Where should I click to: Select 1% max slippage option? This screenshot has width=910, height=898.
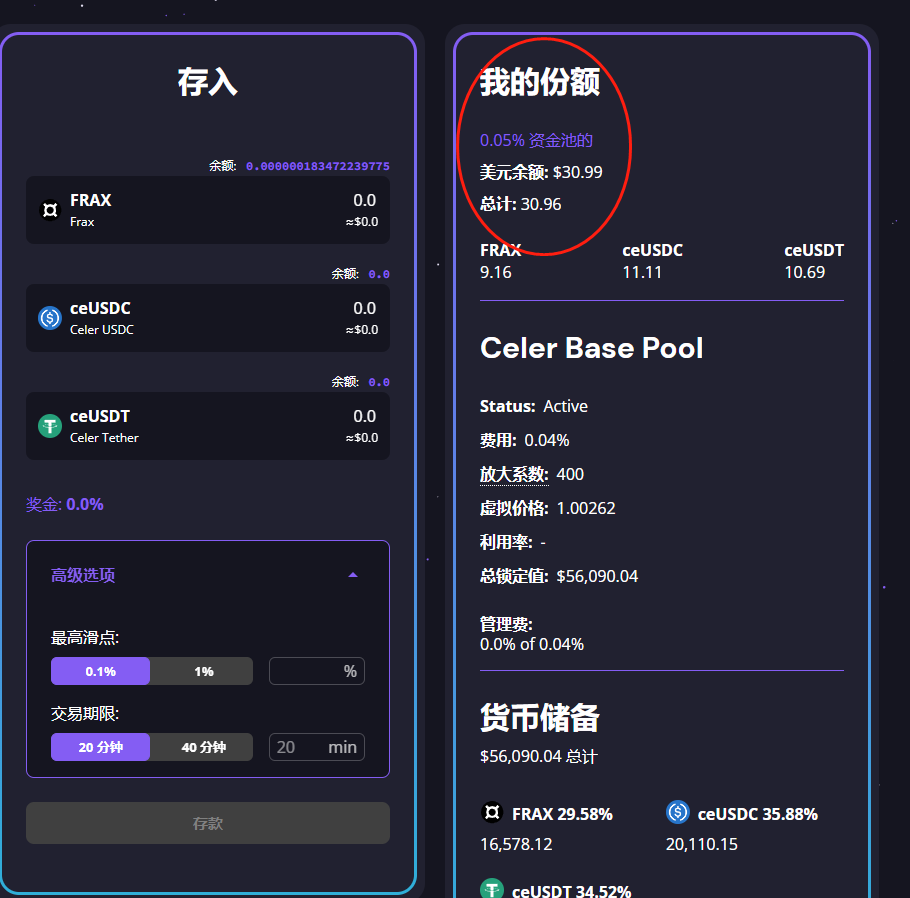click(x=203, y=671)
